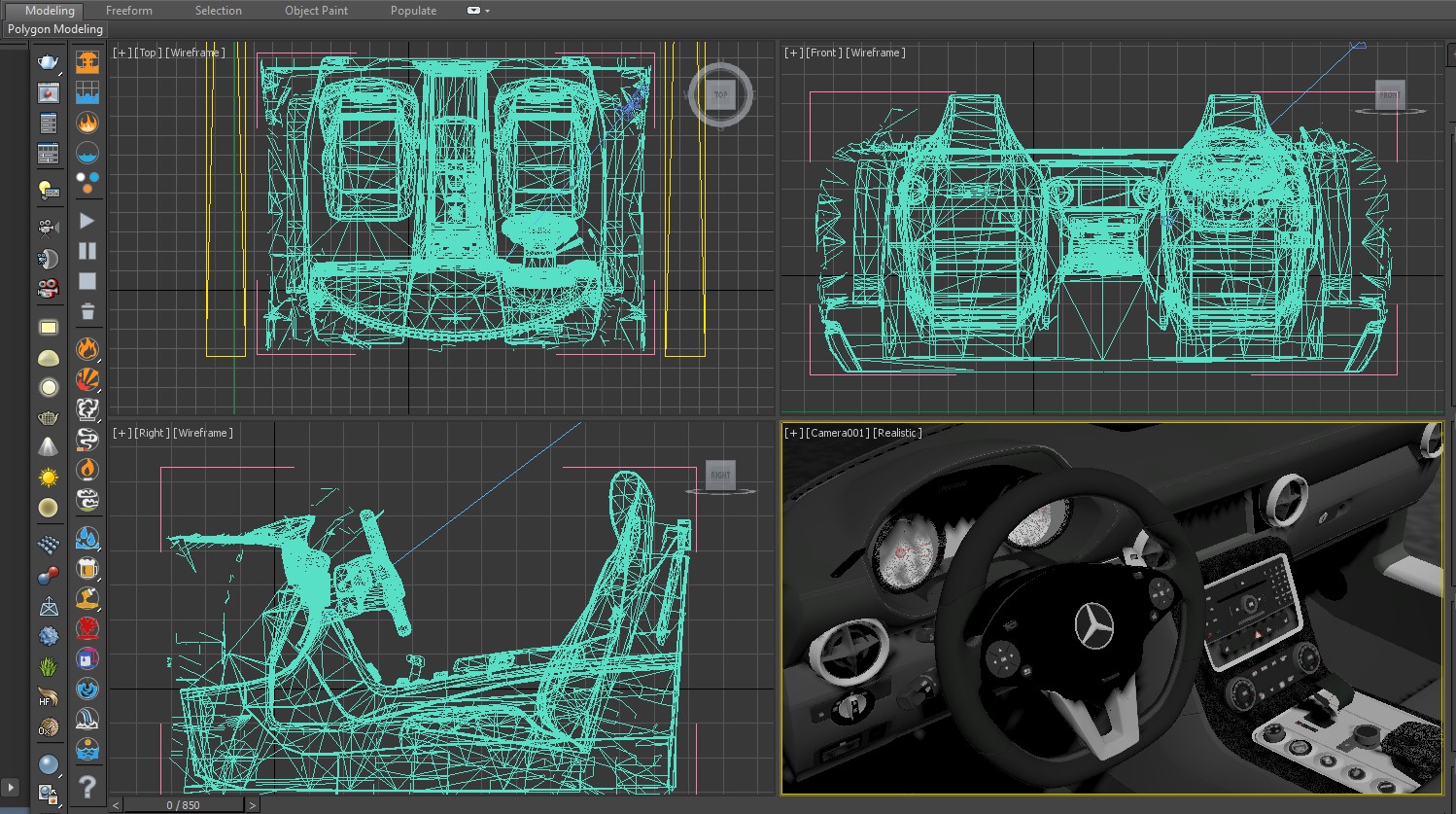The width and height of the screenshot is (1456, 814).
Task: Click the blue grid proxy icon
Action: pyautogui.click(x=49, y=546)
